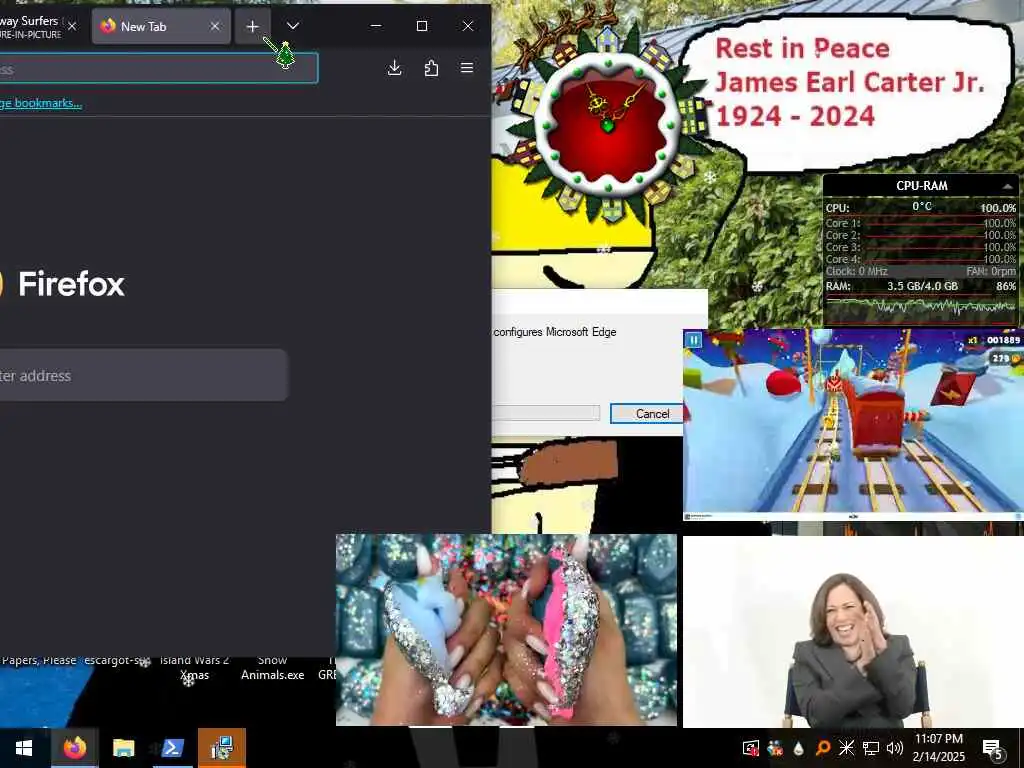Screen dimensions: 1024x768
Task: Click the water droplet tray icon
Action: (799, 748)
